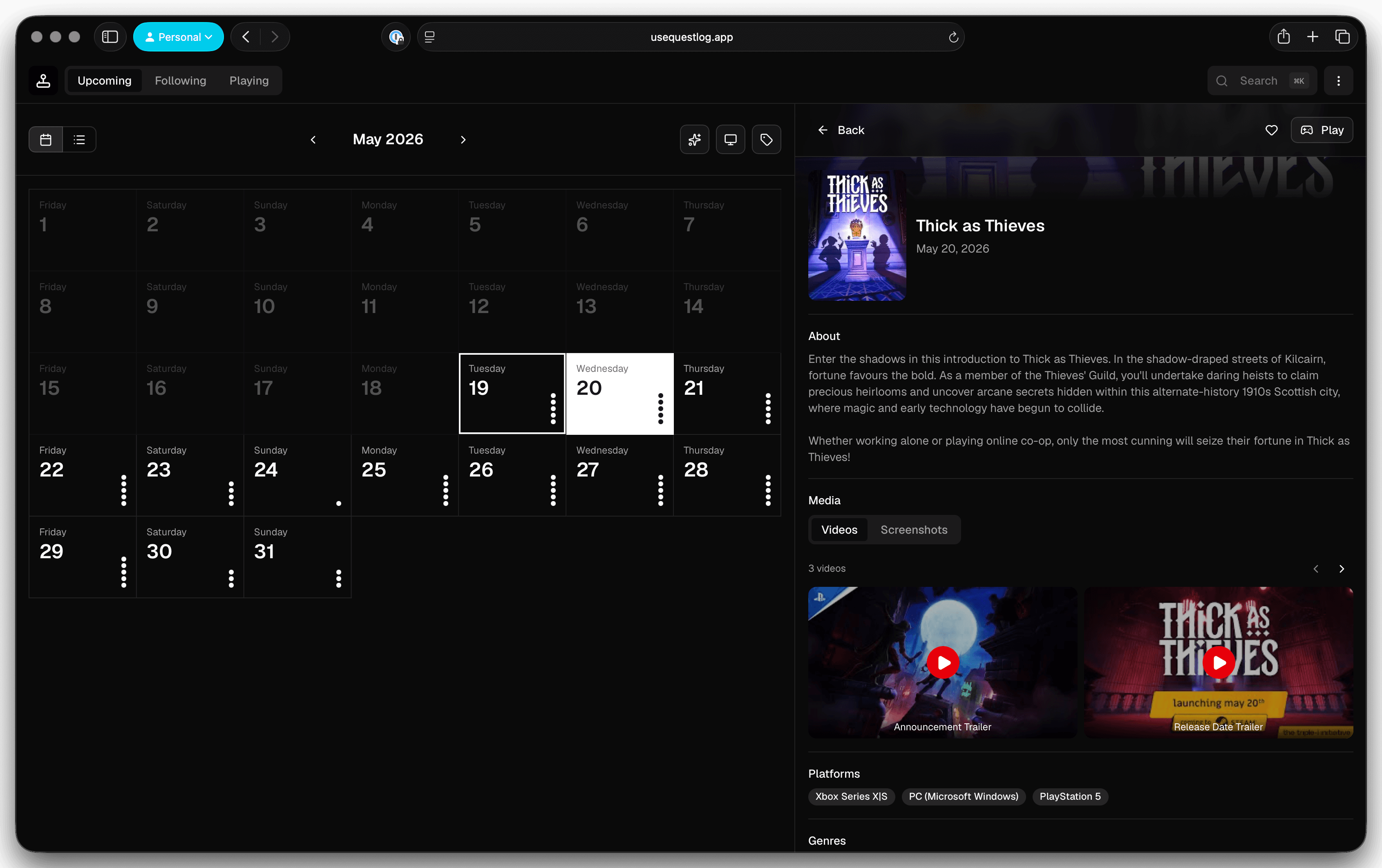Select the calendar view toggle
The image size is (1382, 868).
tap(46, 139)
